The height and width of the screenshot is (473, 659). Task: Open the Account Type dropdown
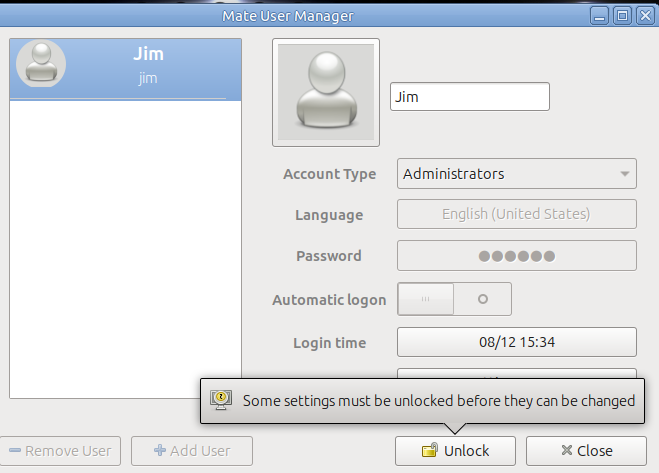(517, 174)
